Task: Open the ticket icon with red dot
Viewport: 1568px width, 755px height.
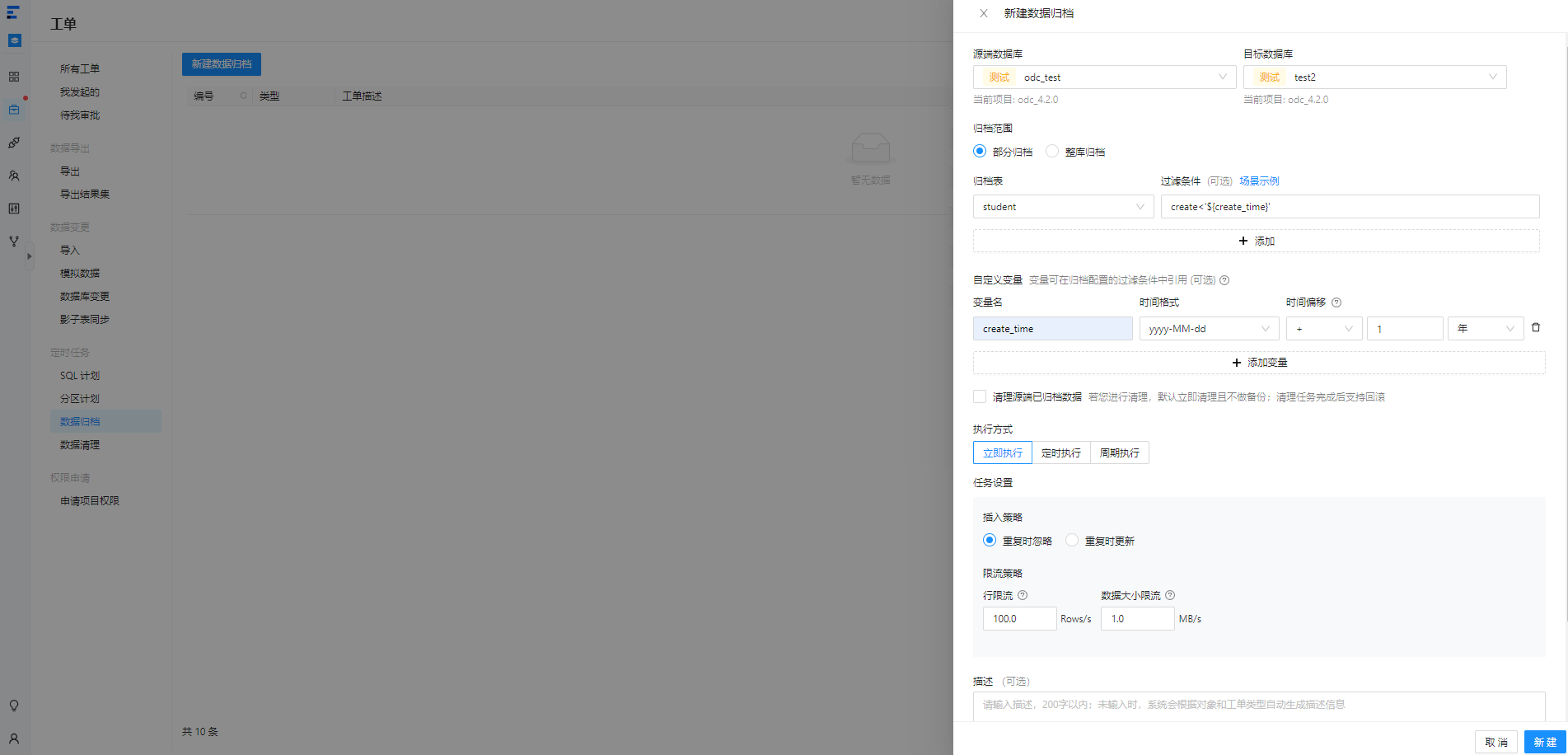Action: click(14, 110)
